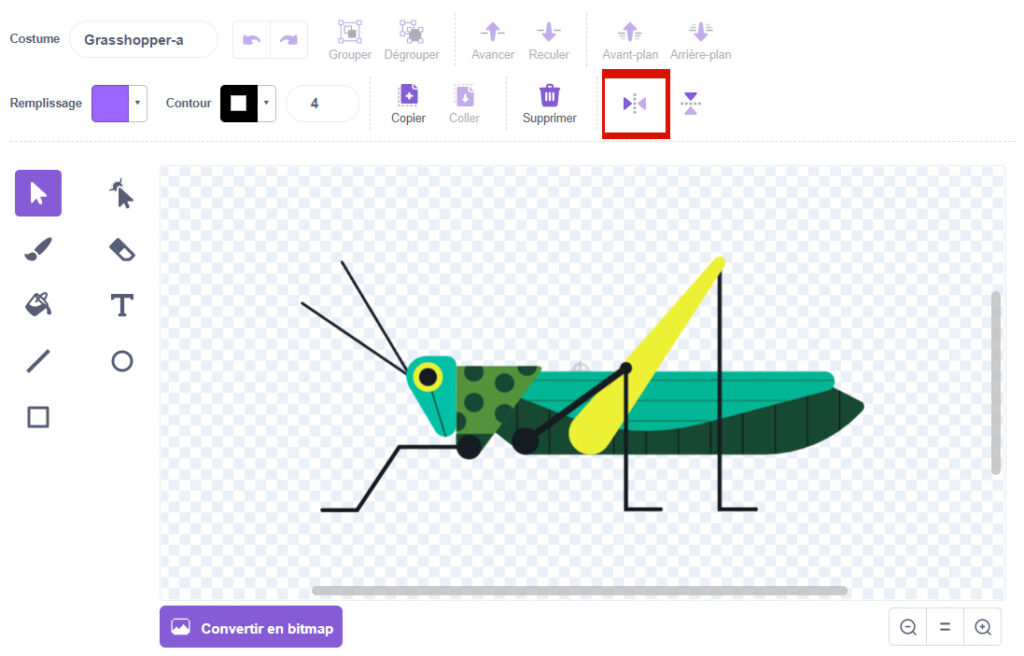Screen dimensions: 1024x656
Task: Select the arrow Select tool
Action: point(38,193)
